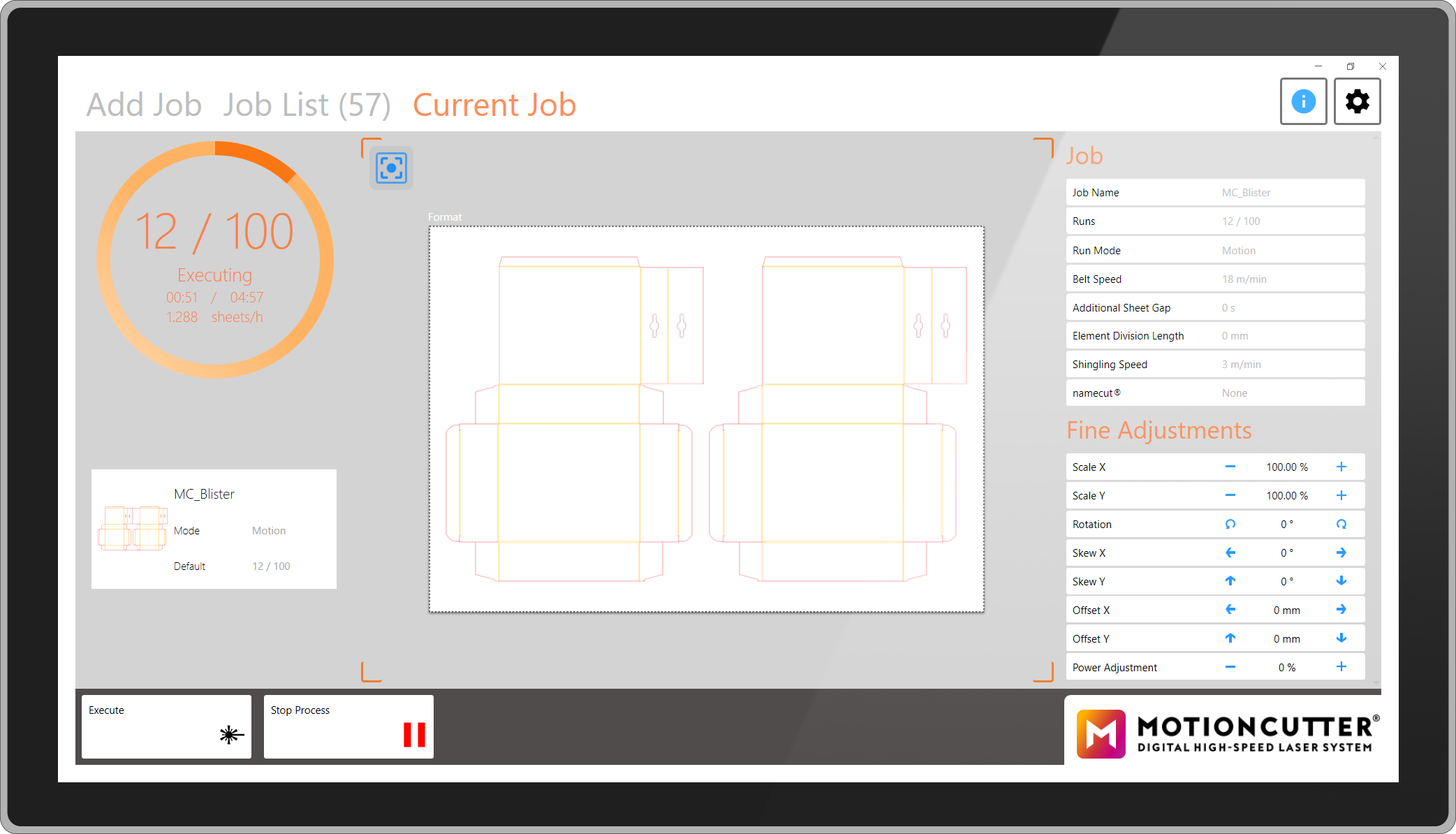Screen dimensions: 1456x834
Task: Click the Job Name value MC_Blister
Action: pyautogui.click(x=1246, y=193)
